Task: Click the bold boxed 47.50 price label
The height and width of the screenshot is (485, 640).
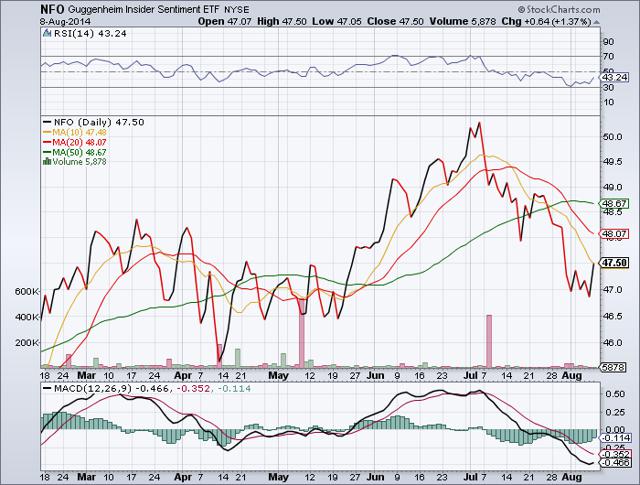Action: (x=615, y=263)
